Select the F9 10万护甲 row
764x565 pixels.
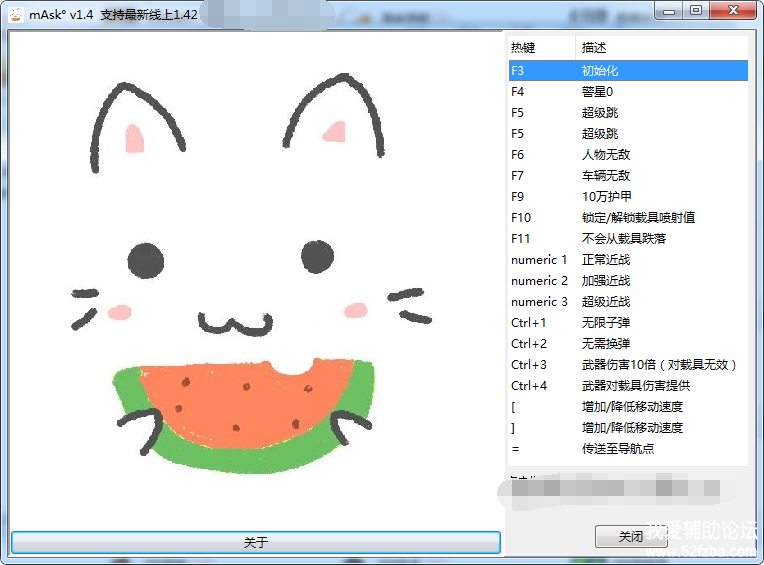pos(628,196)
